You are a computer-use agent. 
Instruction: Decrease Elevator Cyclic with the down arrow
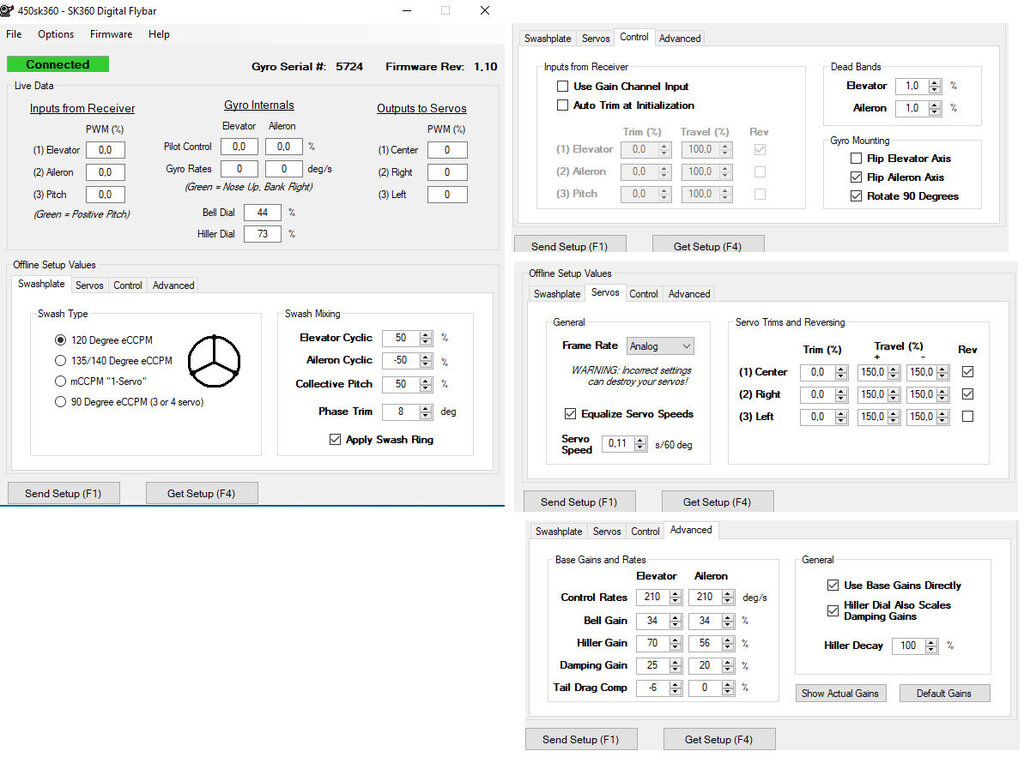tap(426, 342)
